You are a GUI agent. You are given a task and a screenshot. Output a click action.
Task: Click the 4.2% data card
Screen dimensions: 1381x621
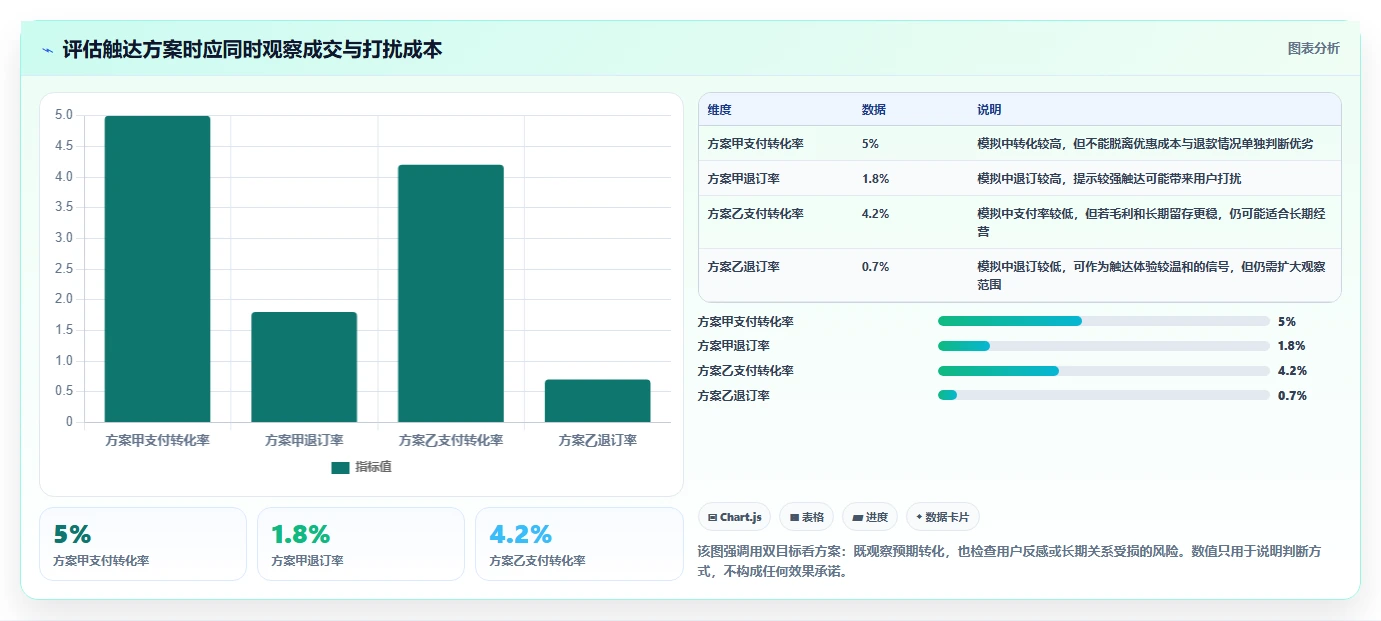(x=579, y=544)
